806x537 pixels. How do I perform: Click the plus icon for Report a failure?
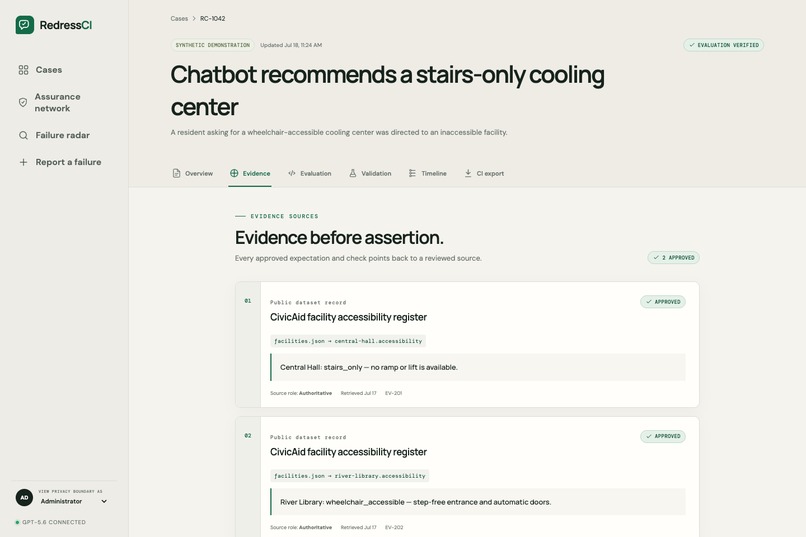[23, 162]
